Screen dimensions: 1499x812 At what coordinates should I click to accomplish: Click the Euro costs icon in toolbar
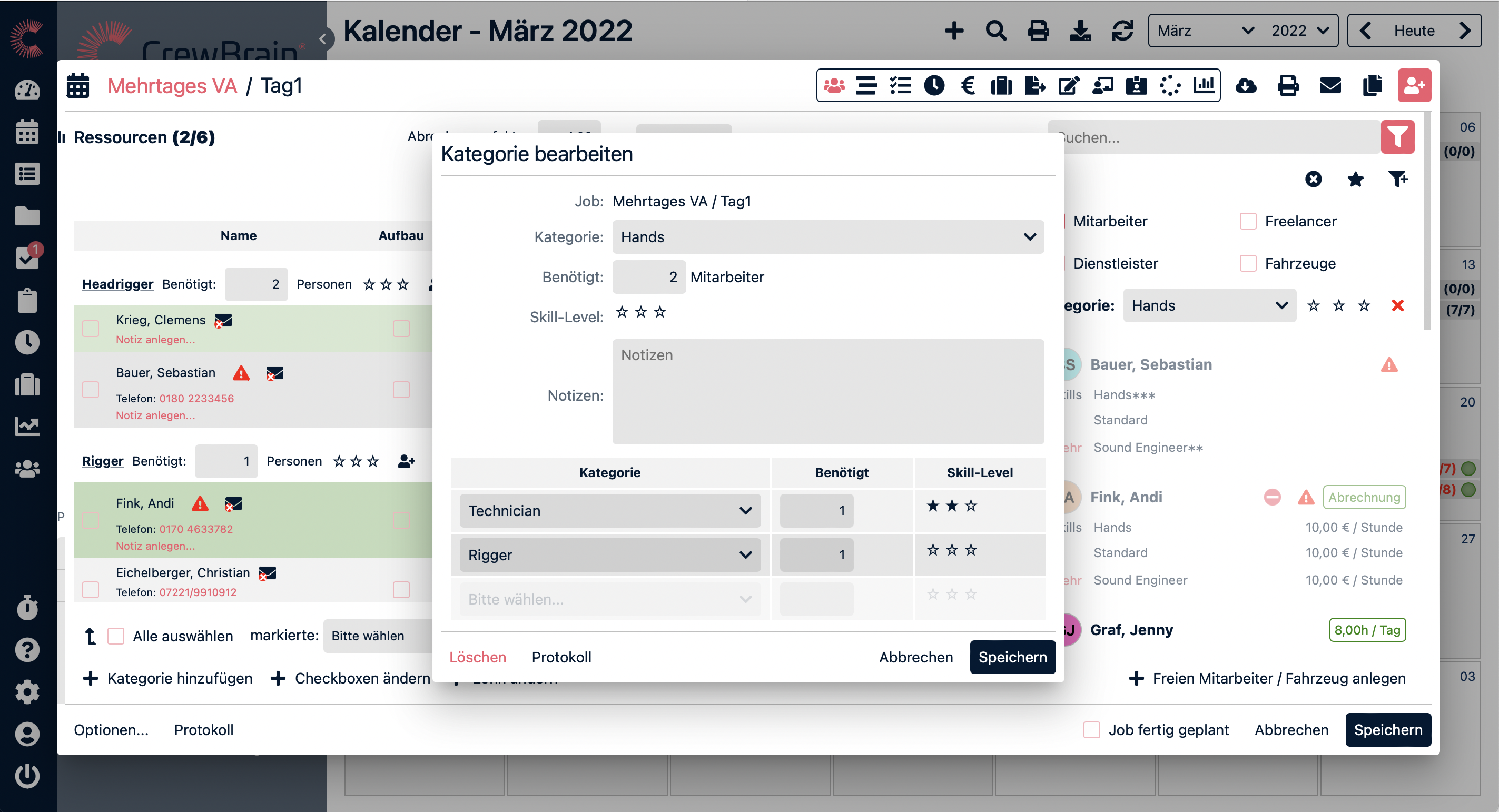[x=968, y=86]
